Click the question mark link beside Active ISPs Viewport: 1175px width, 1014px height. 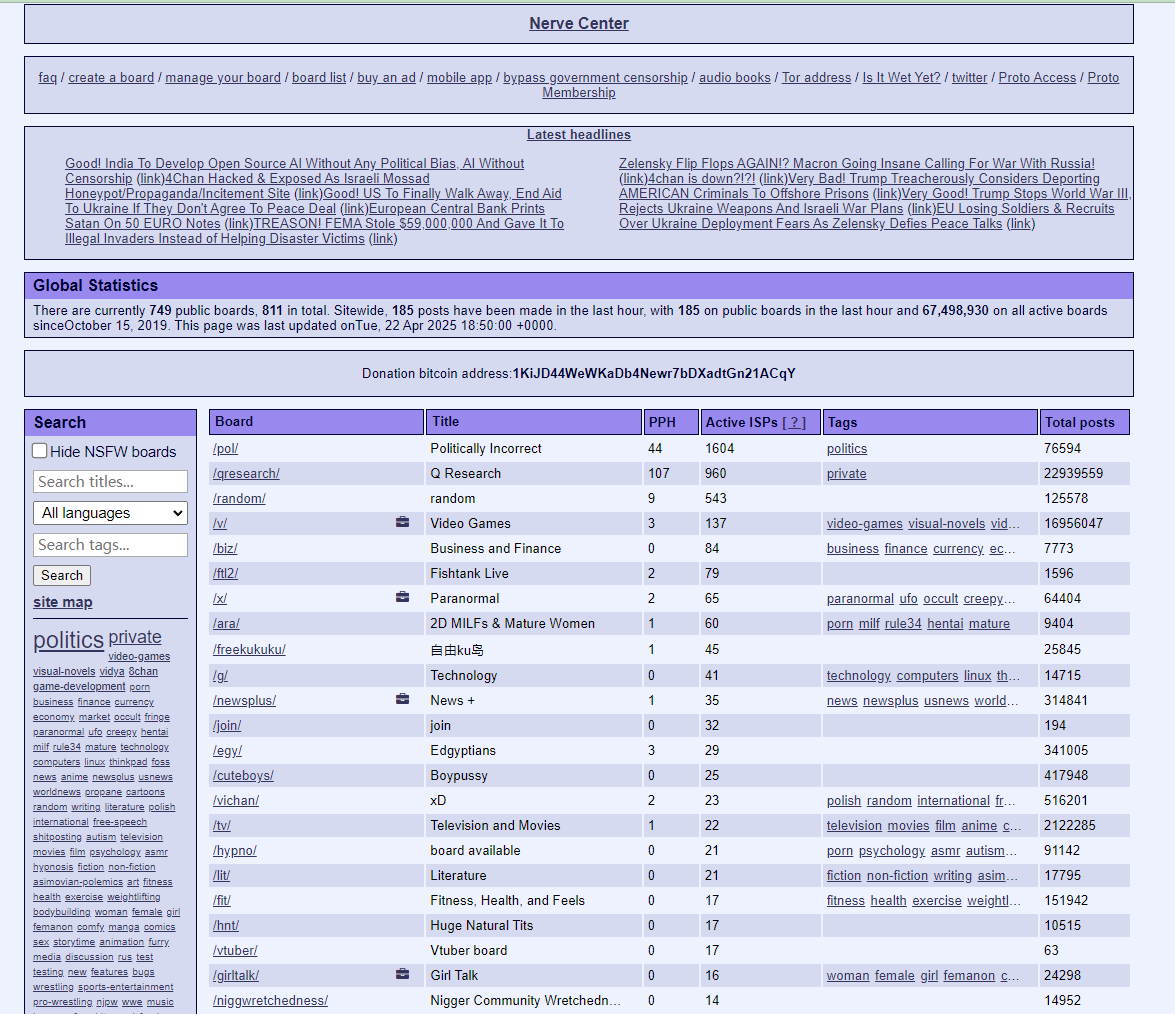794,423
